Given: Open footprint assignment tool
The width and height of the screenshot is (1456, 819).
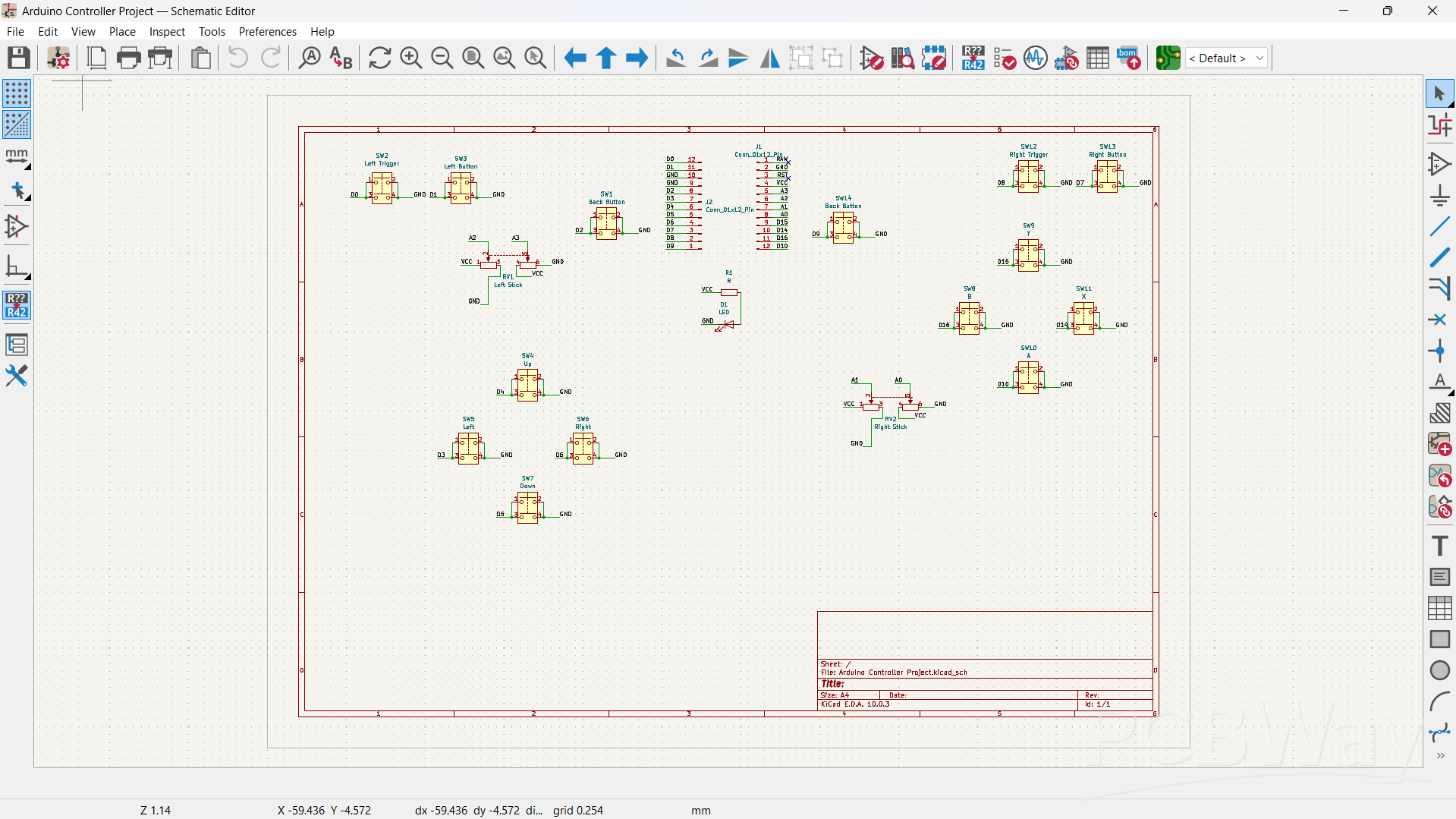Looking at the screenshot, I should (x=1066, y=58).
